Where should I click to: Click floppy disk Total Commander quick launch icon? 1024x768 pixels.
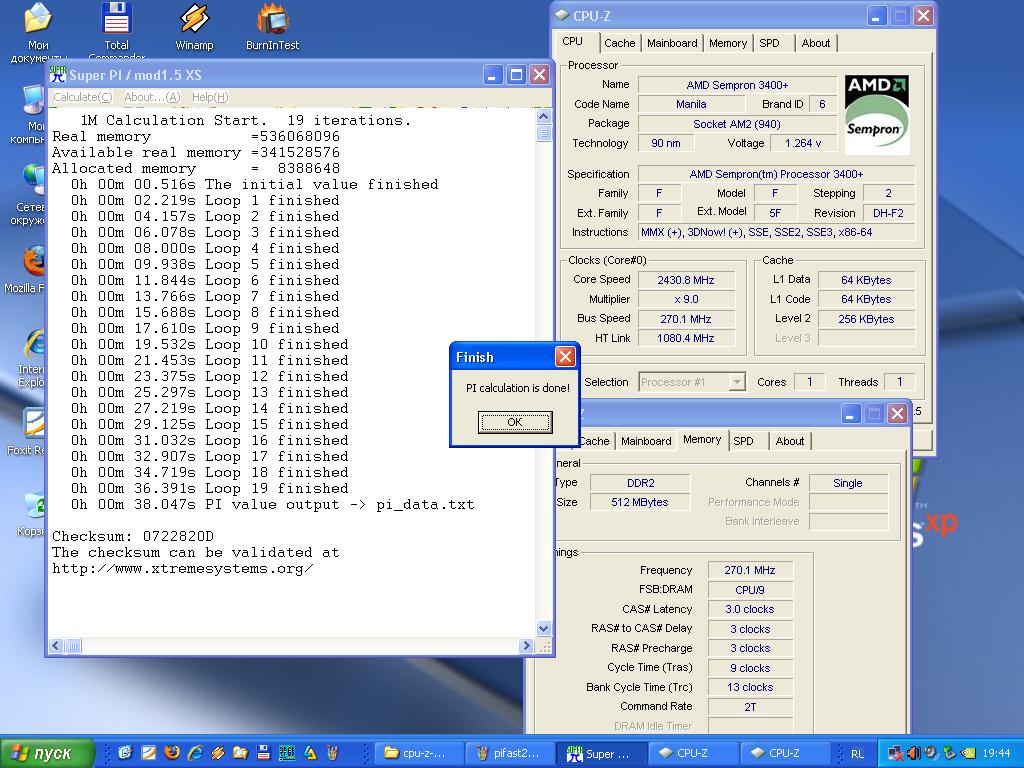tap(263, 753)
